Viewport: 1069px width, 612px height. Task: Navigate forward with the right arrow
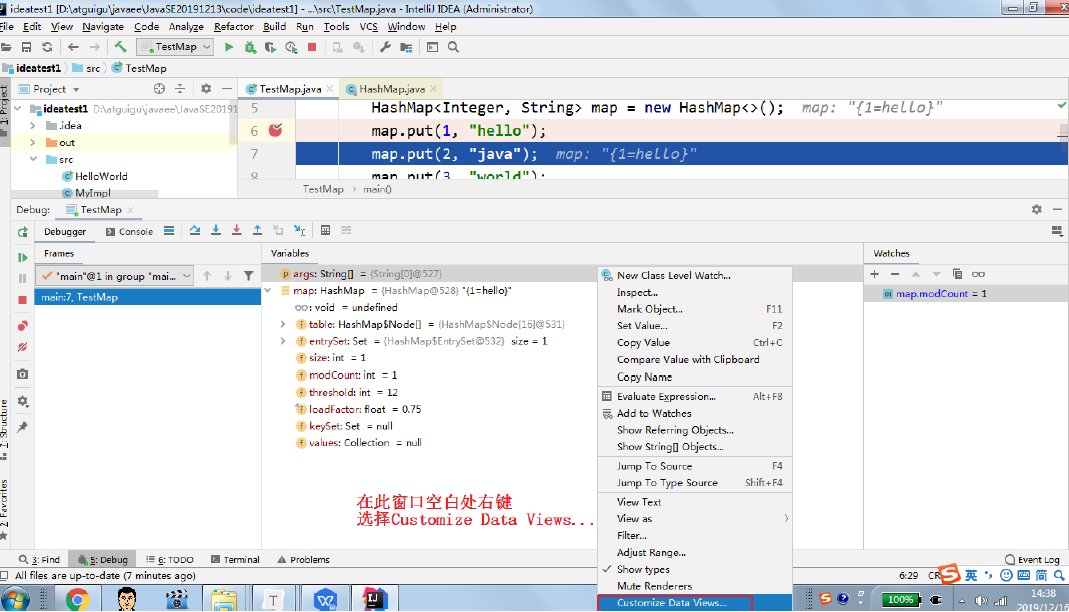coord(95,47)
